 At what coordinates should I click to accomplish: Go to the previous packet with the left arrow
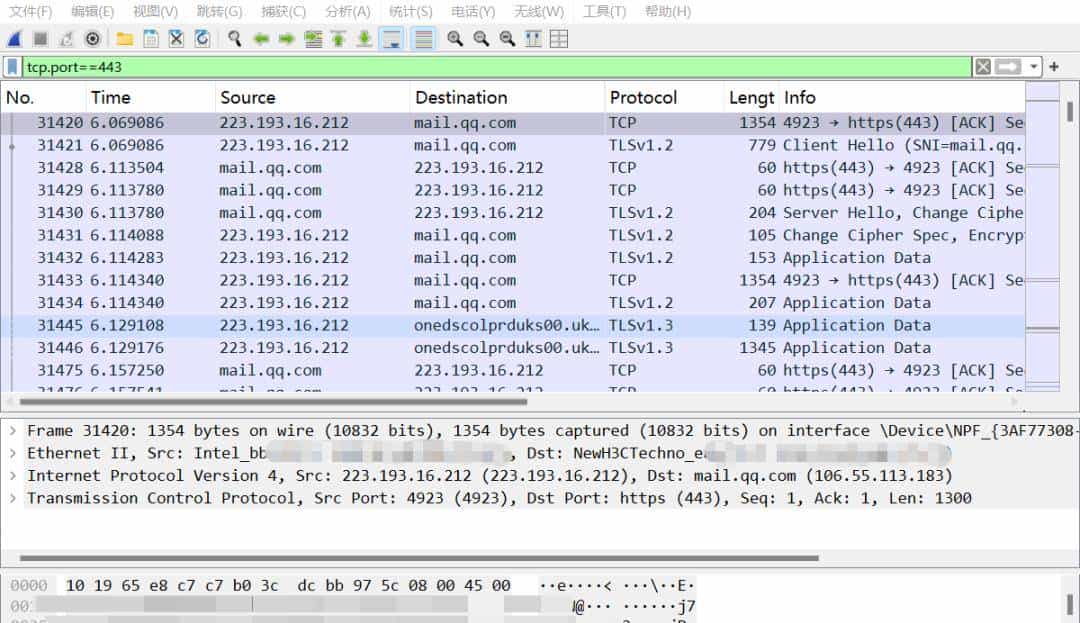[260, 39]
